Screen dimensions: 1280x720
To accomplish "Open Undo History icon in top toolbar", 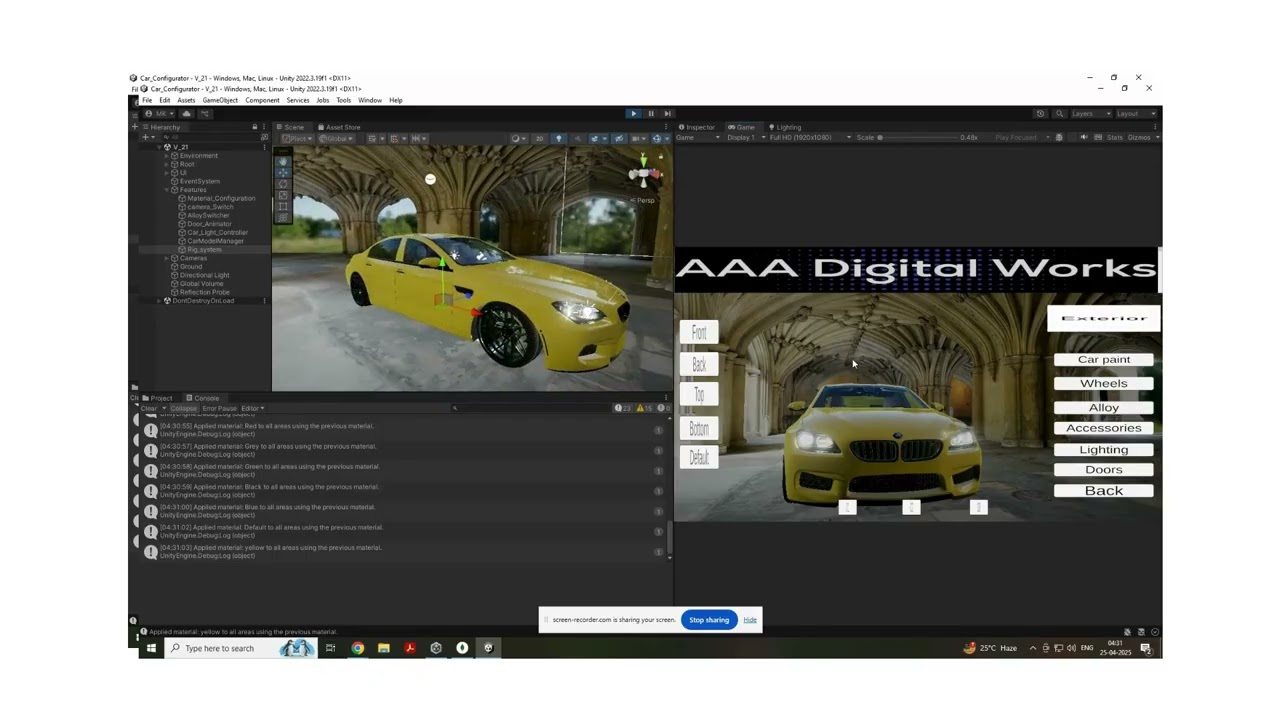I will 1040,114.
